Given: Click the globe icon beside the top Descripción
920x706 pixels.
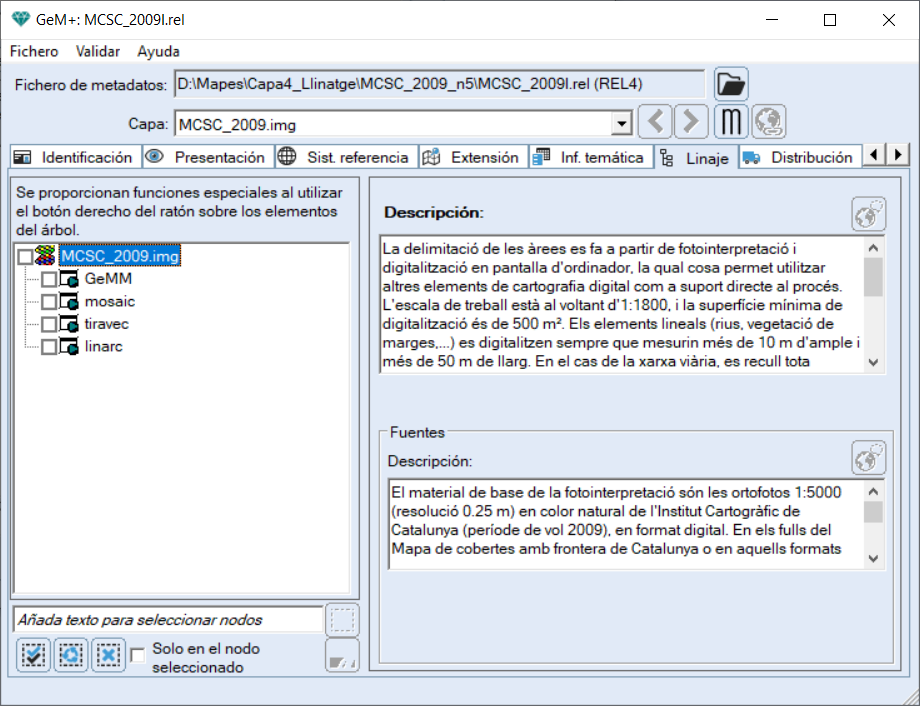Looking at the screenshot, I should 868,214.
